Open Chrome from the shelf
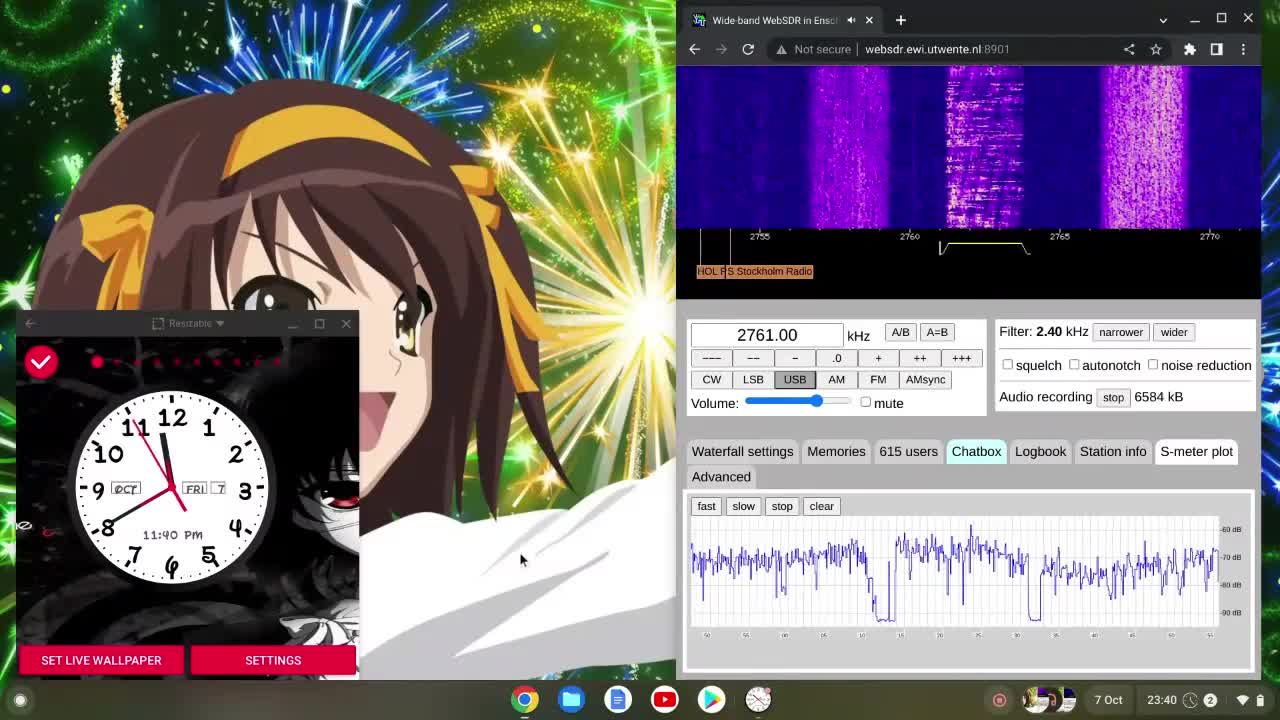 pos(525,700)
